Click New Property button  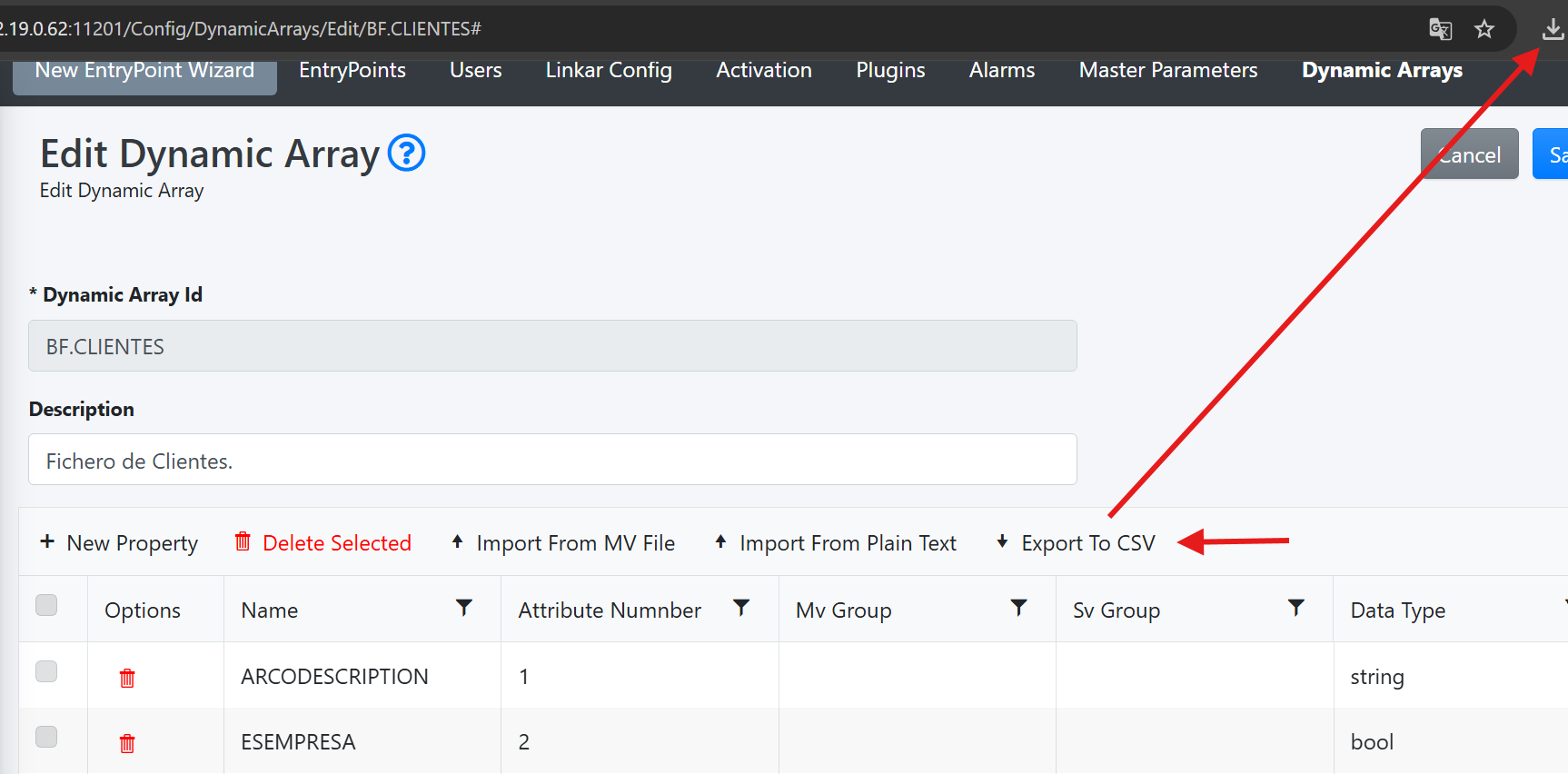[x=120, y=543]
